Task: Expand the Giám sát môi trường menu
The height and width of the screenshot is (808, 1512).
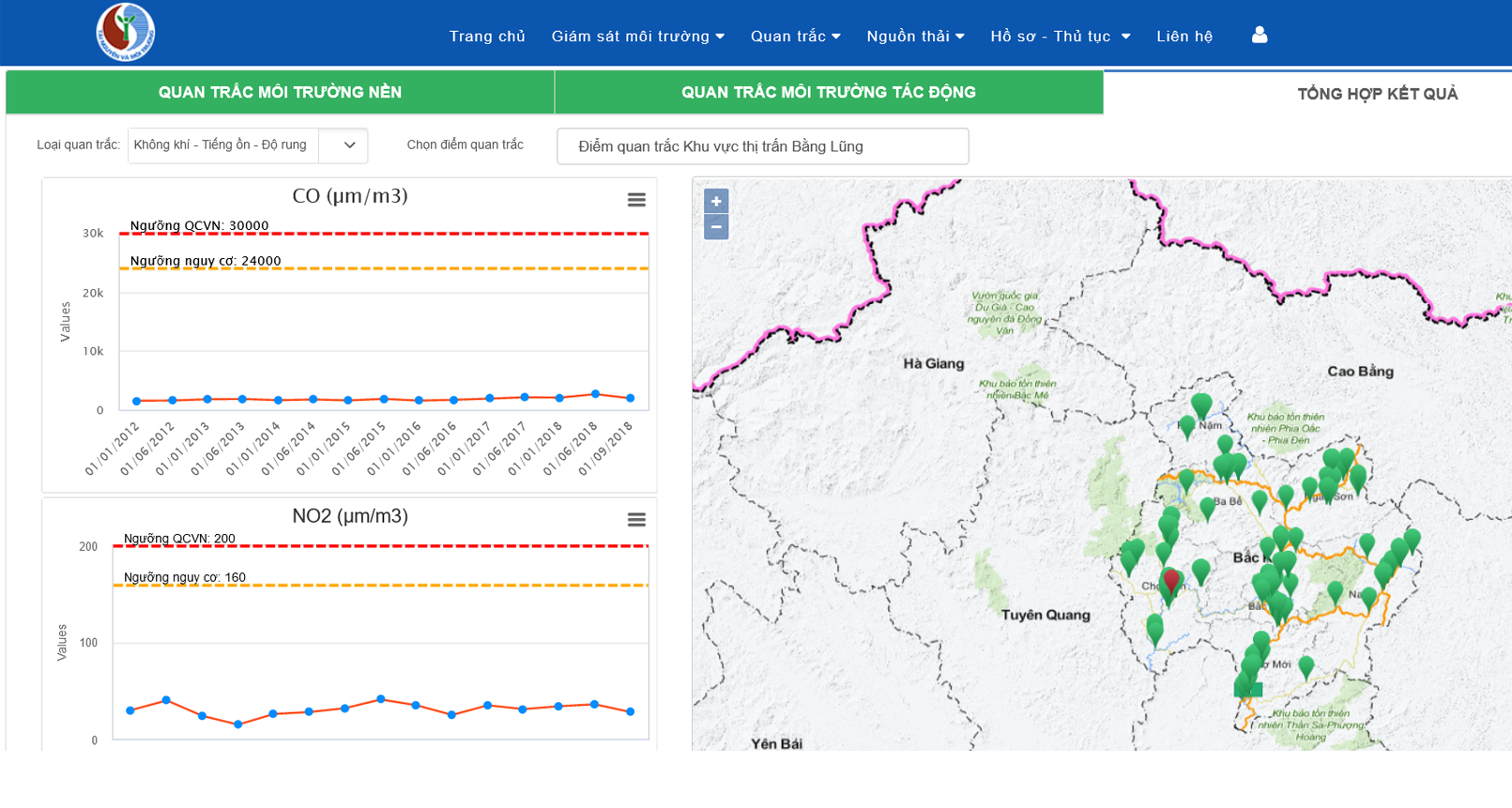Action: 637,37
